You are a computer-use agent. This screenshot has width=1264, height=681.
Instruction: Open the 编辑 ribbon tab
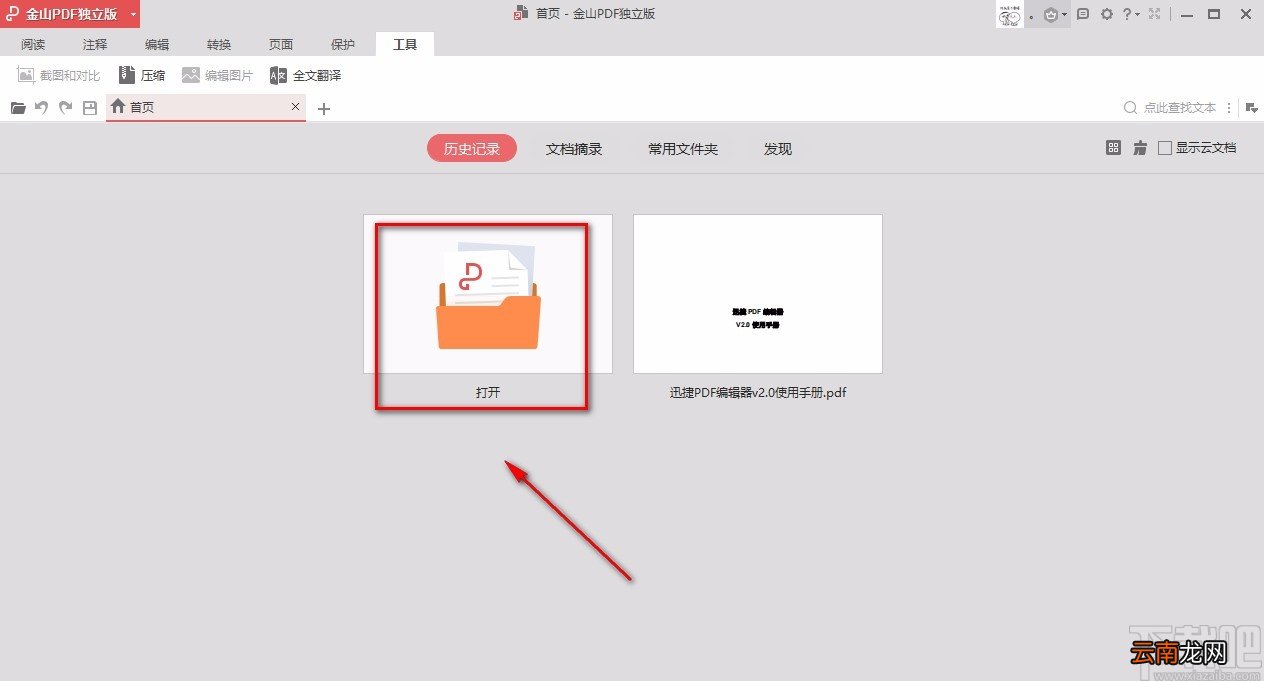[x=157, y=44]
